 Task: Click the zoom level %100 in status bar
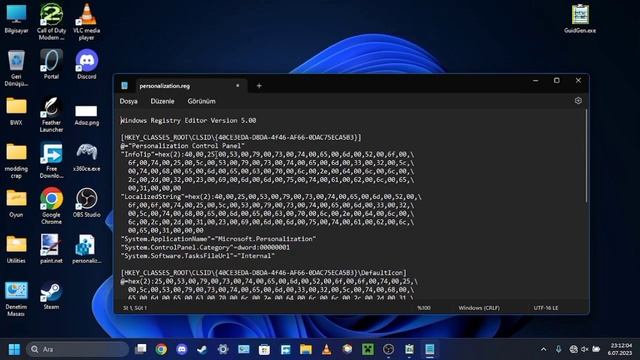pyautogui.click(x=424, y=308)
